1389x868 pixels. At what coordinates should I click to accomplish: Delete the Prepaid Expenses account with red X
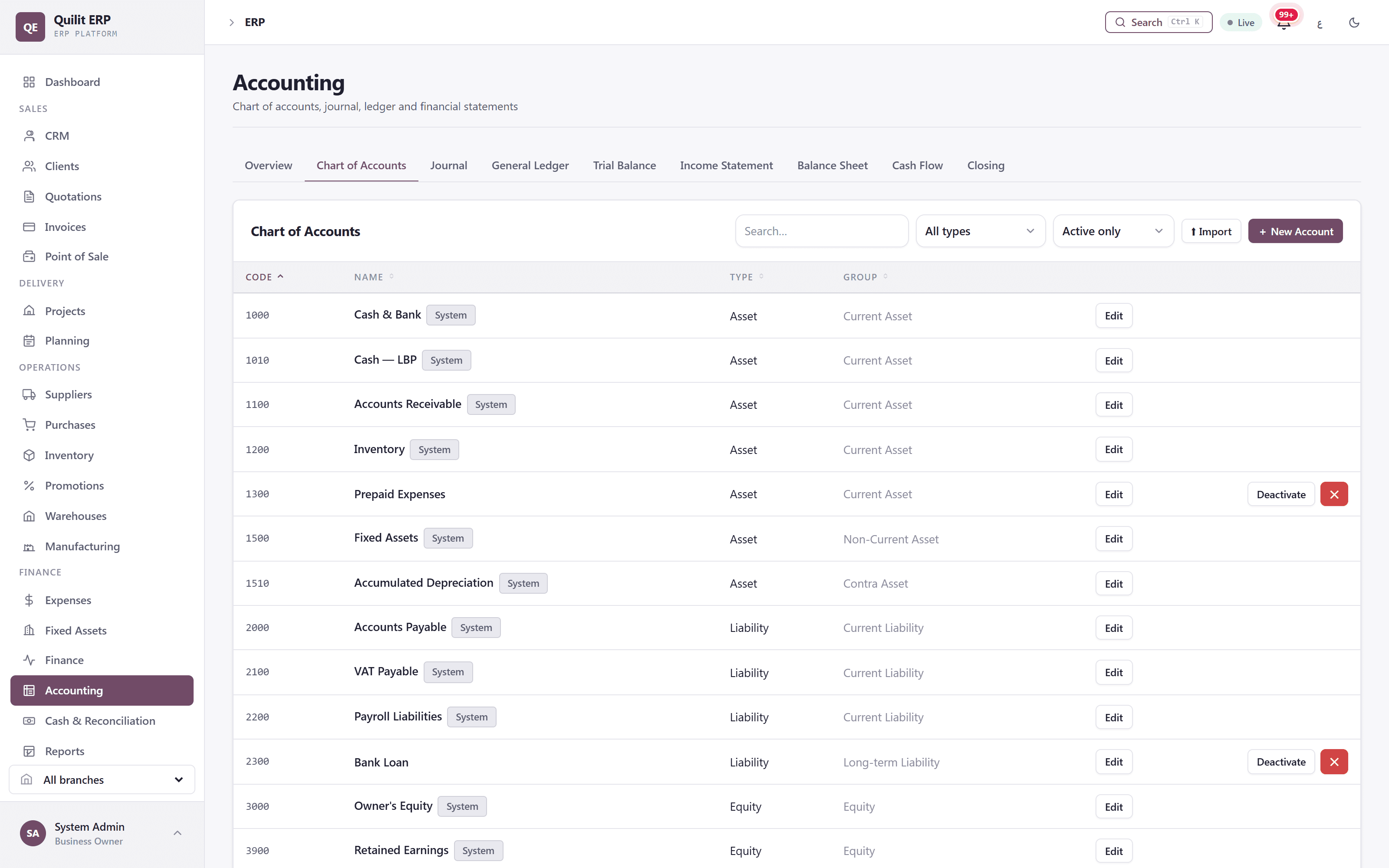coord(1334,494)
